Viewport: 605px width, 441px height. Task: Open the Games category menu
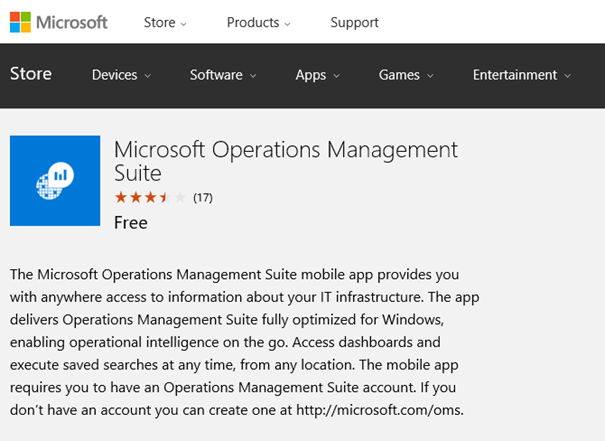406,75
